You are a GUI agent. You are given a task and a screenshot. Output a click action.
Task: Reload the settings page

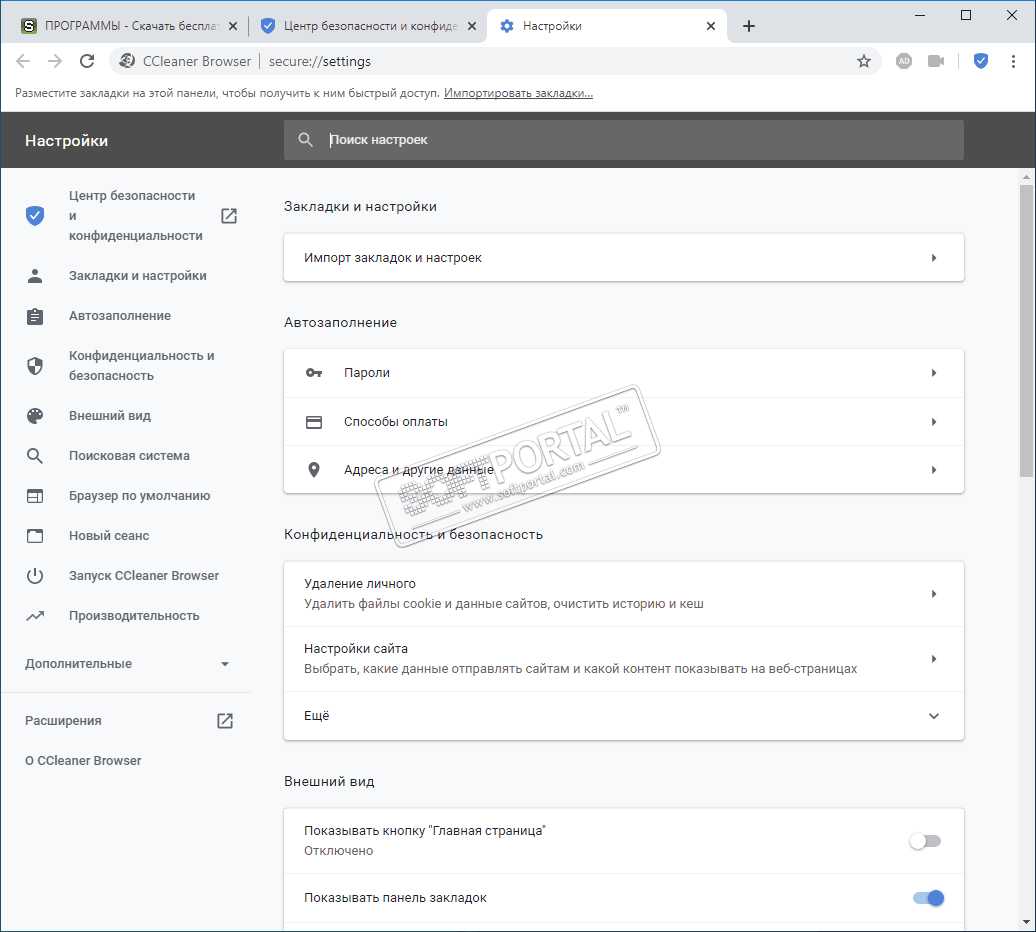[x=87, y=61]
